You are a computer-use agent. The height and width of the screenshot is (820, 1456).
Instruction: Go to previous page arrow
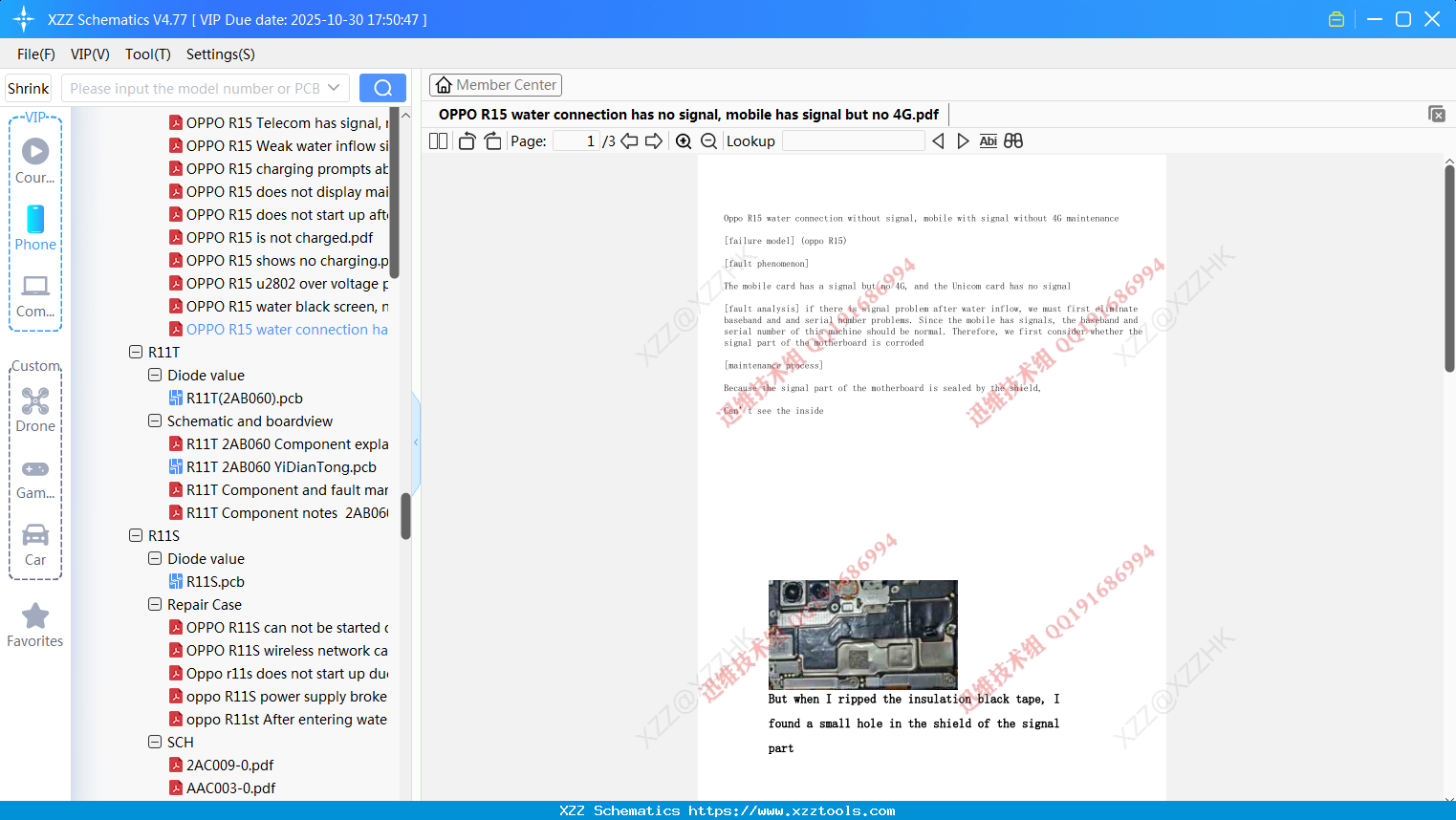click(x=629, y=141)
